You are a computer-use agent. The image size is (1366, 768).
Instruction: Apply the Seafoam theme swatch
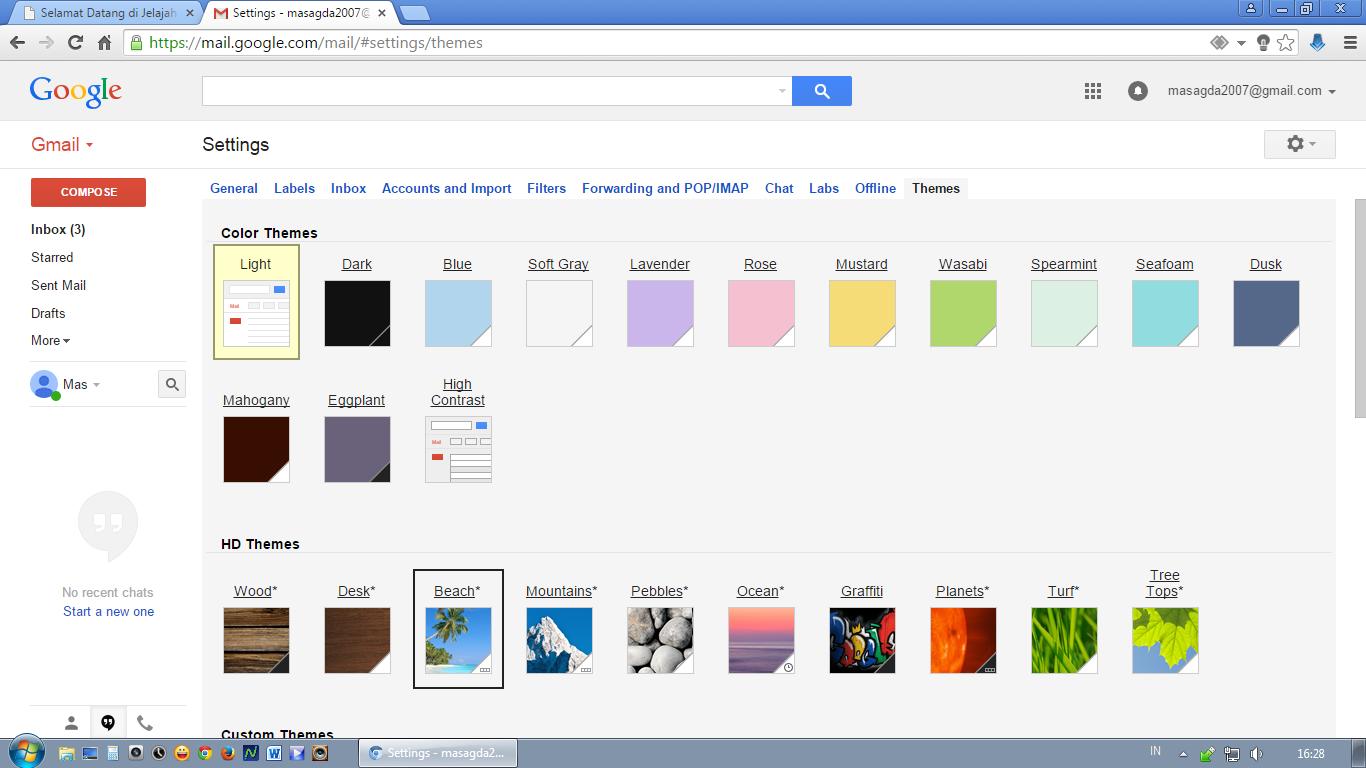point(1165,313)
